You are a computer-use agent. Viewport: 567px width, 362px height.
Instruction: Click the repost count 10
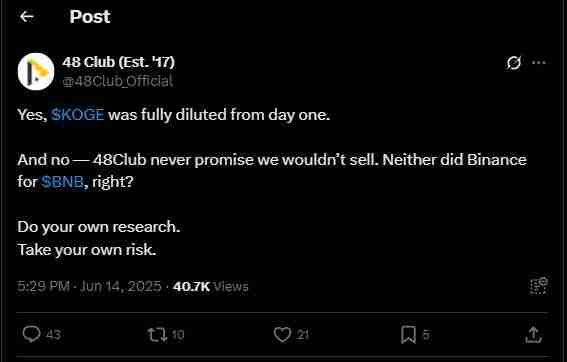[178, 335]
